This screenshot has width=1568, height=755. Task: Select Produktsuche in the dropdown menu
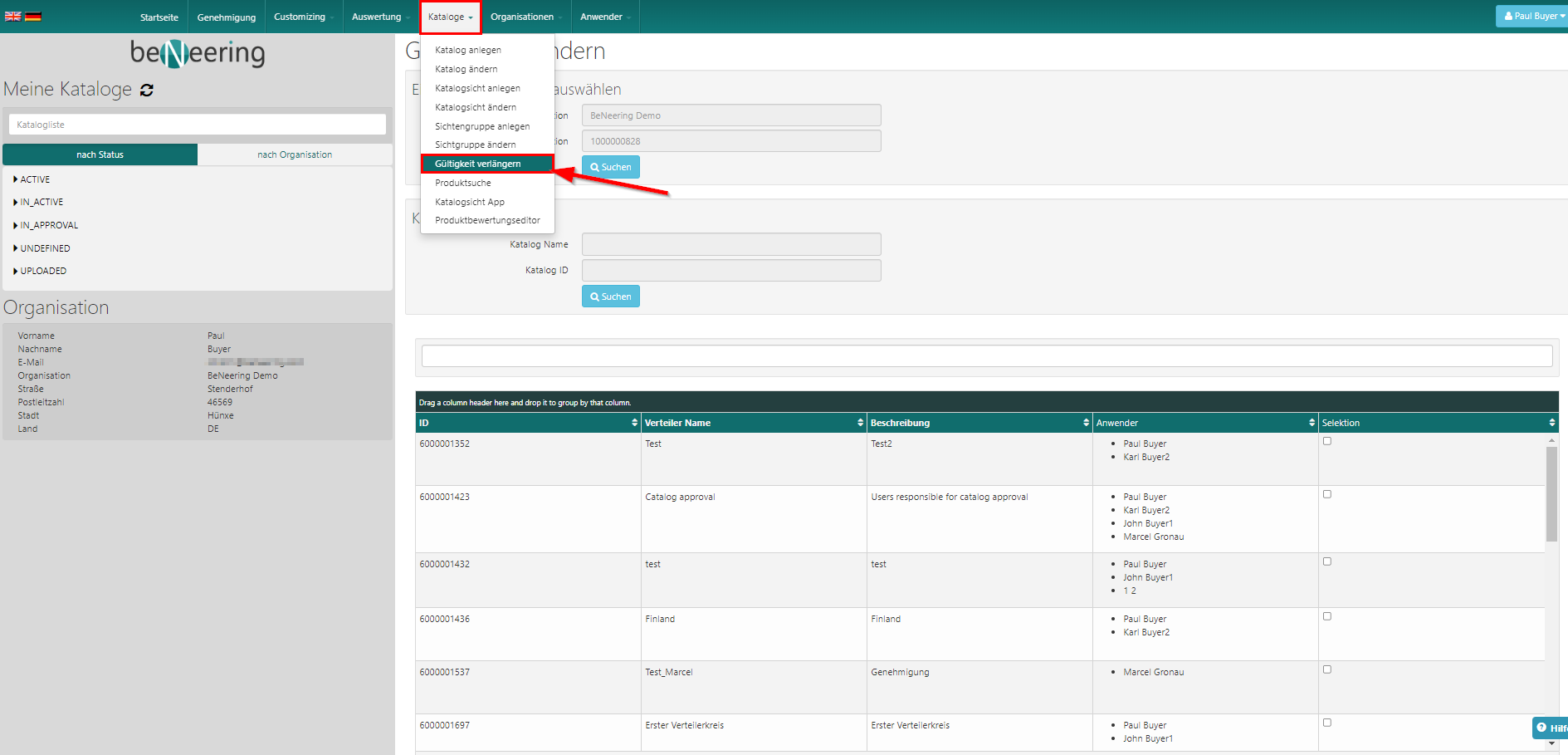pyautogui.click(x=463, y=183)
